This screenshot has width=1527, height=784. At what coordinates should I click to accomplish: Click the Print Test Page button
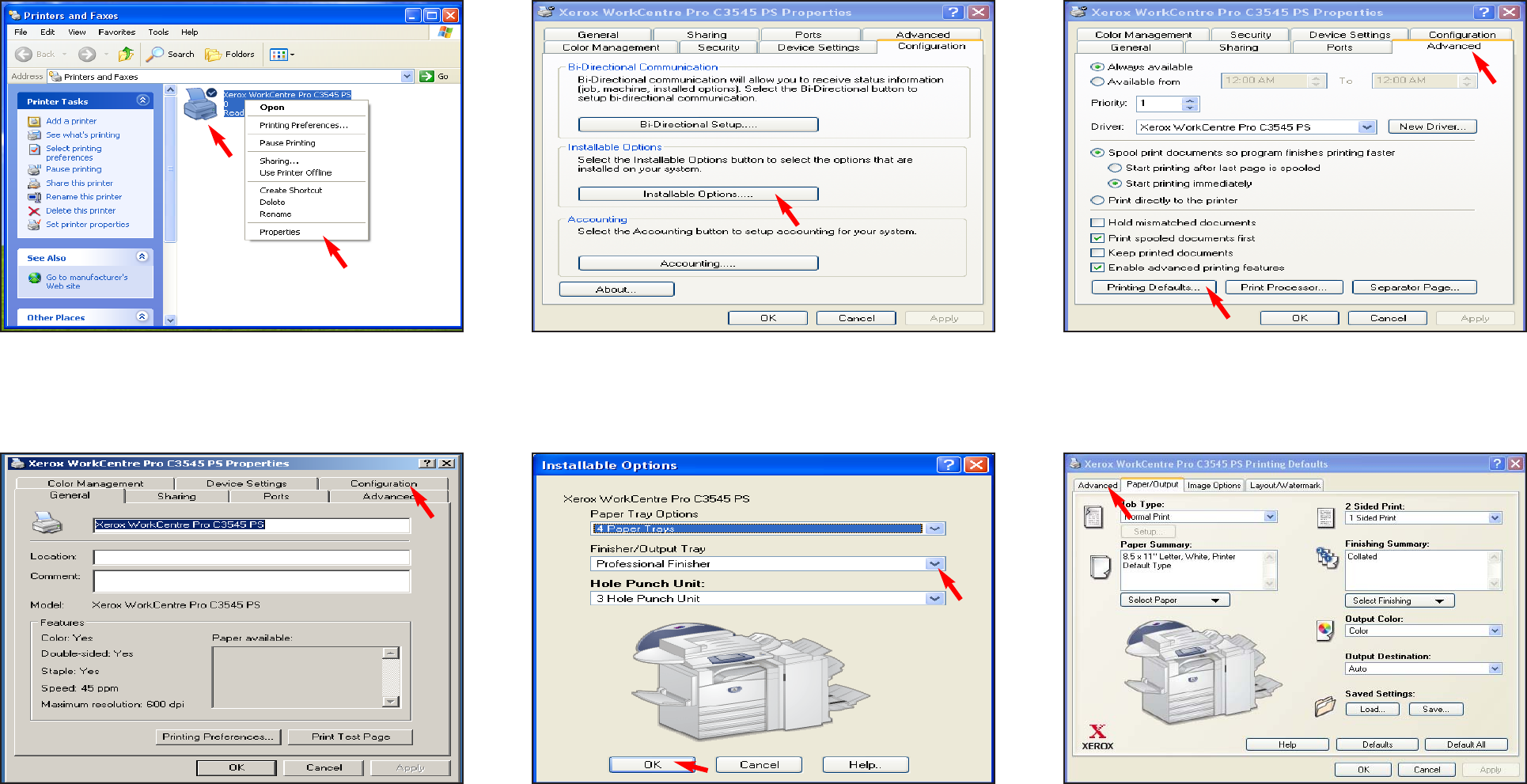pyautogui.click(x=350, y=737)
